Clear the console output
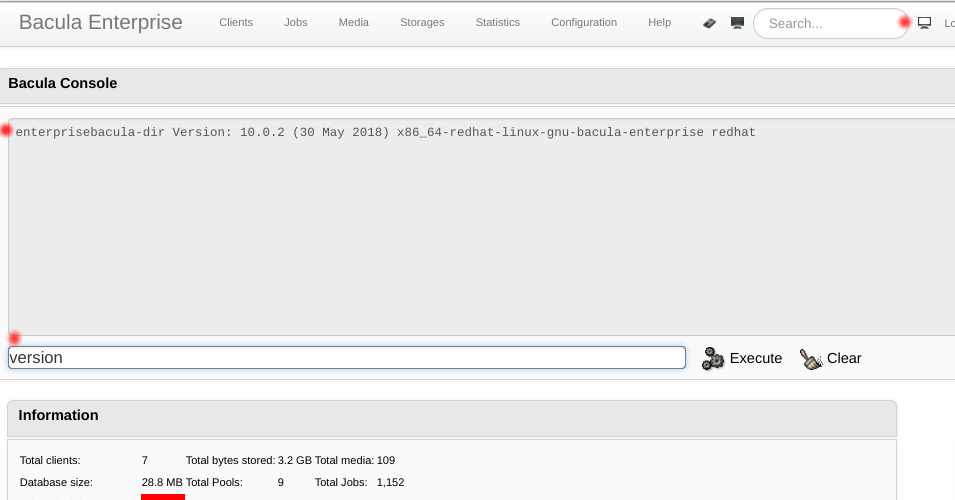The height and width of the screenshot is (500, 955). (x=844, y=358)
